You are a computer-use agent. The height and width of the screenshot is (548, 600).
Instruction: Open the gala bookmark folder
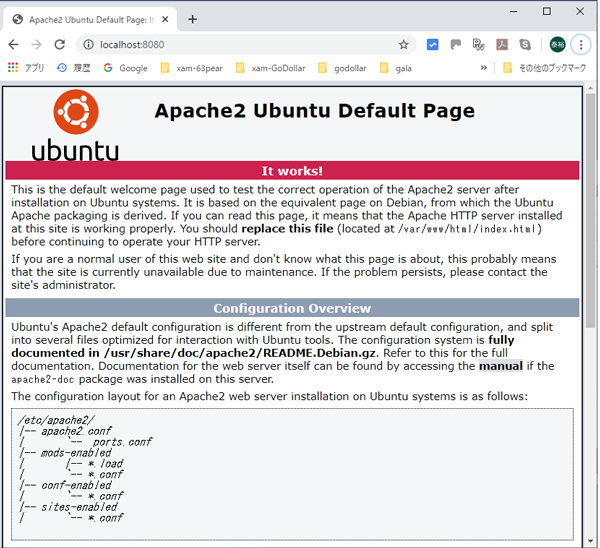pos(396,68)
